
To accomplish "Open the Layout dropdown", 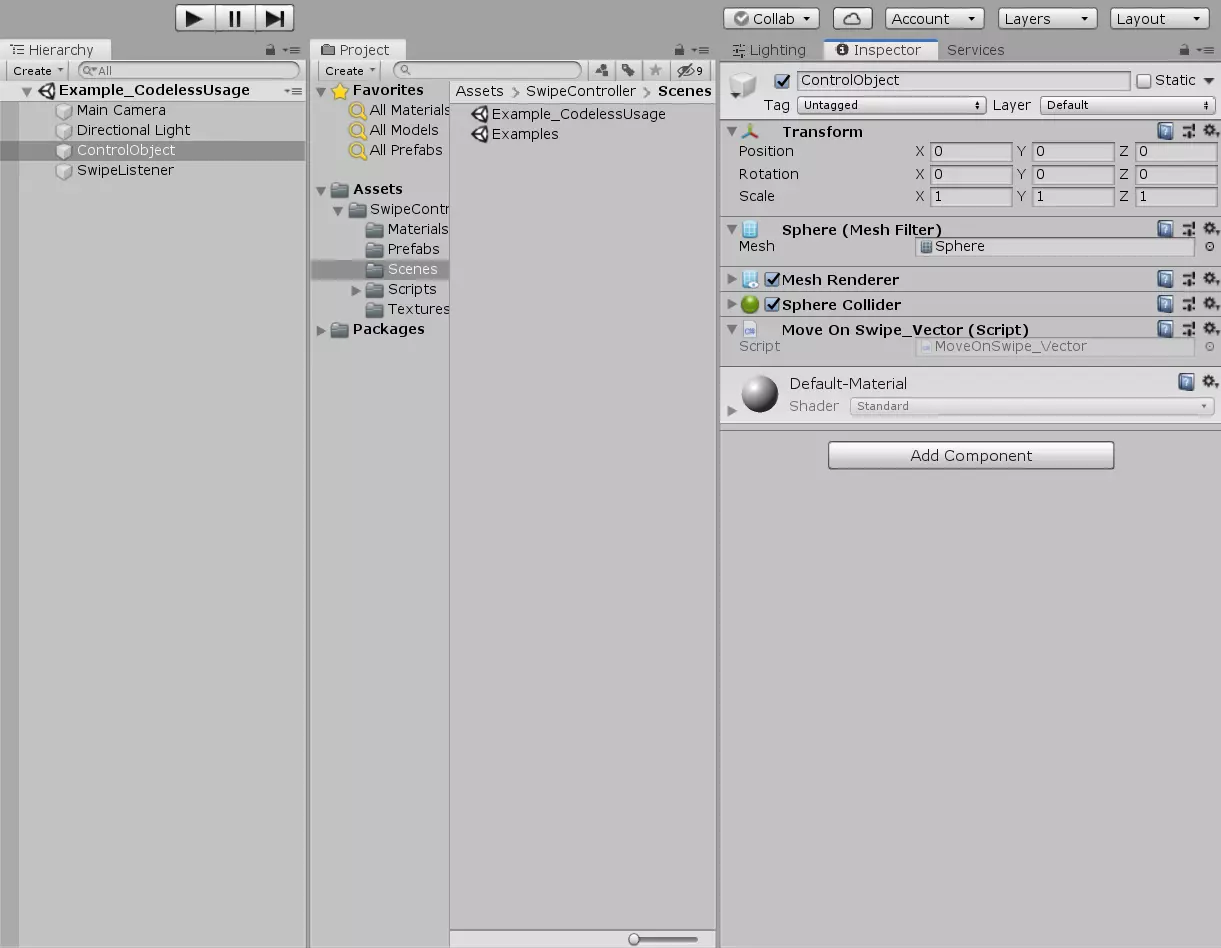I will [x=1160, y=19].
